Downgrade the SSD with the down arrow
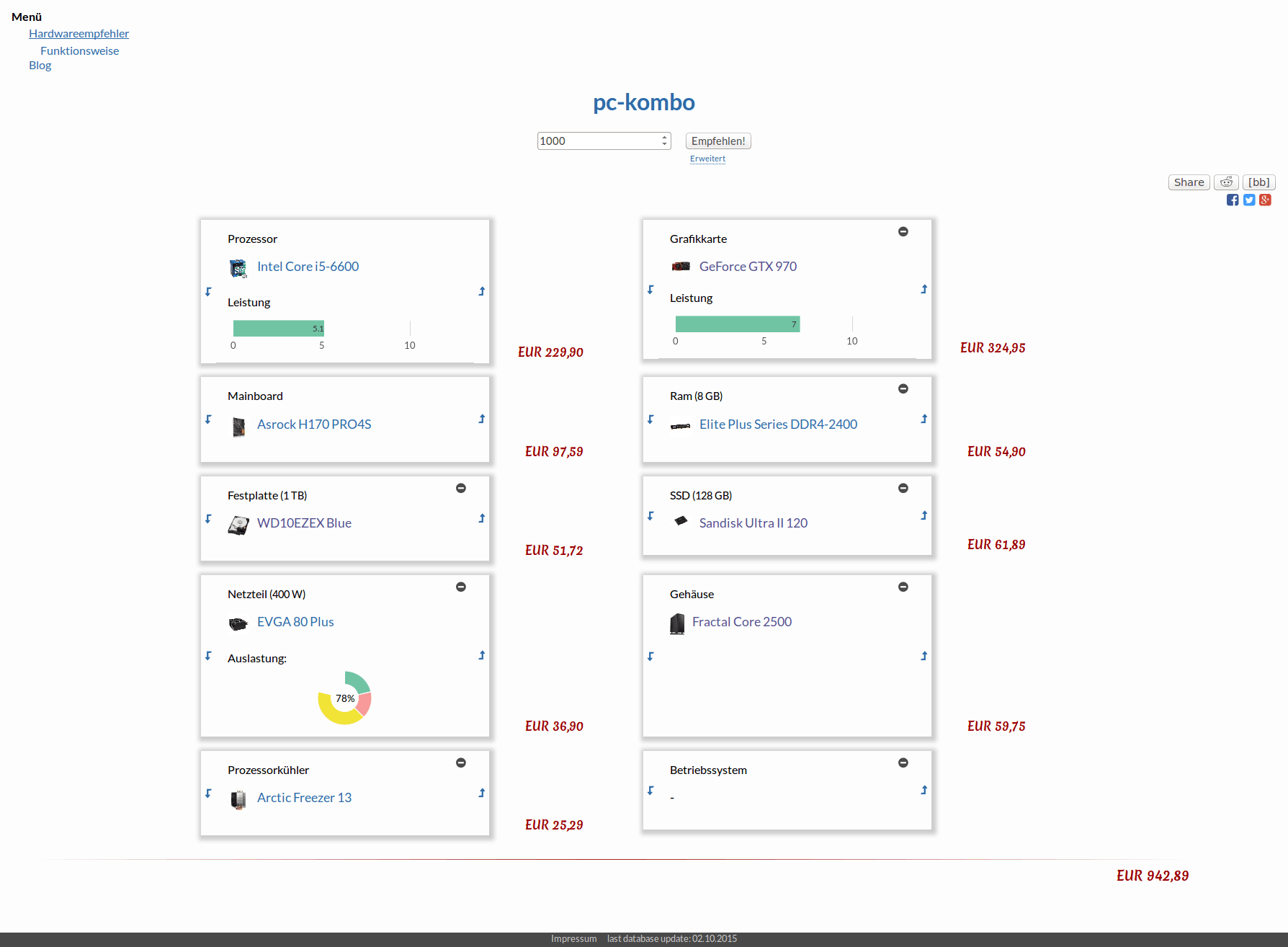Image resolution: width=1288 pixels, height=947 pixels. coord(650,516)
